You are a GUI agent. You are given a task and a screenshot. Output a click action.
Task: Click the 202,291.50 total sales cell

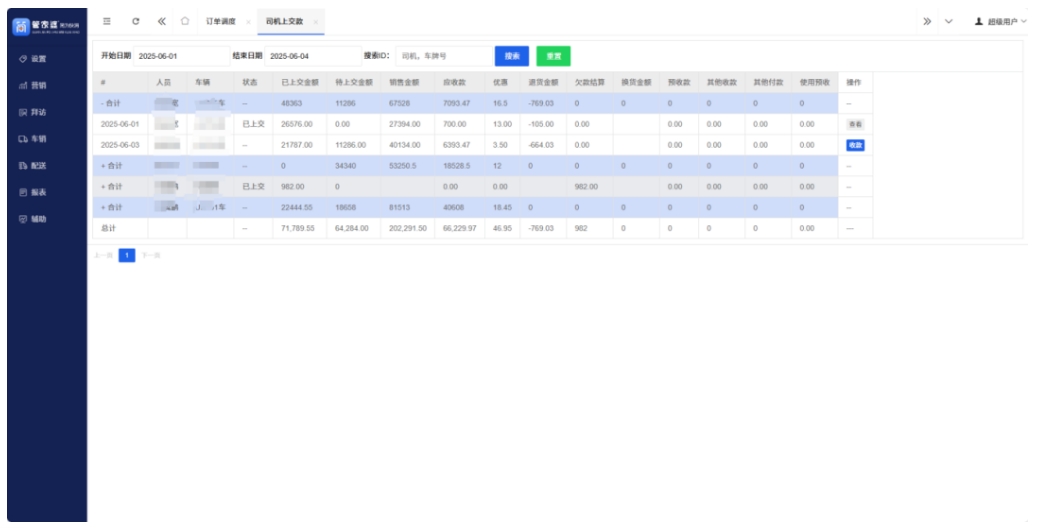[408, 229]
